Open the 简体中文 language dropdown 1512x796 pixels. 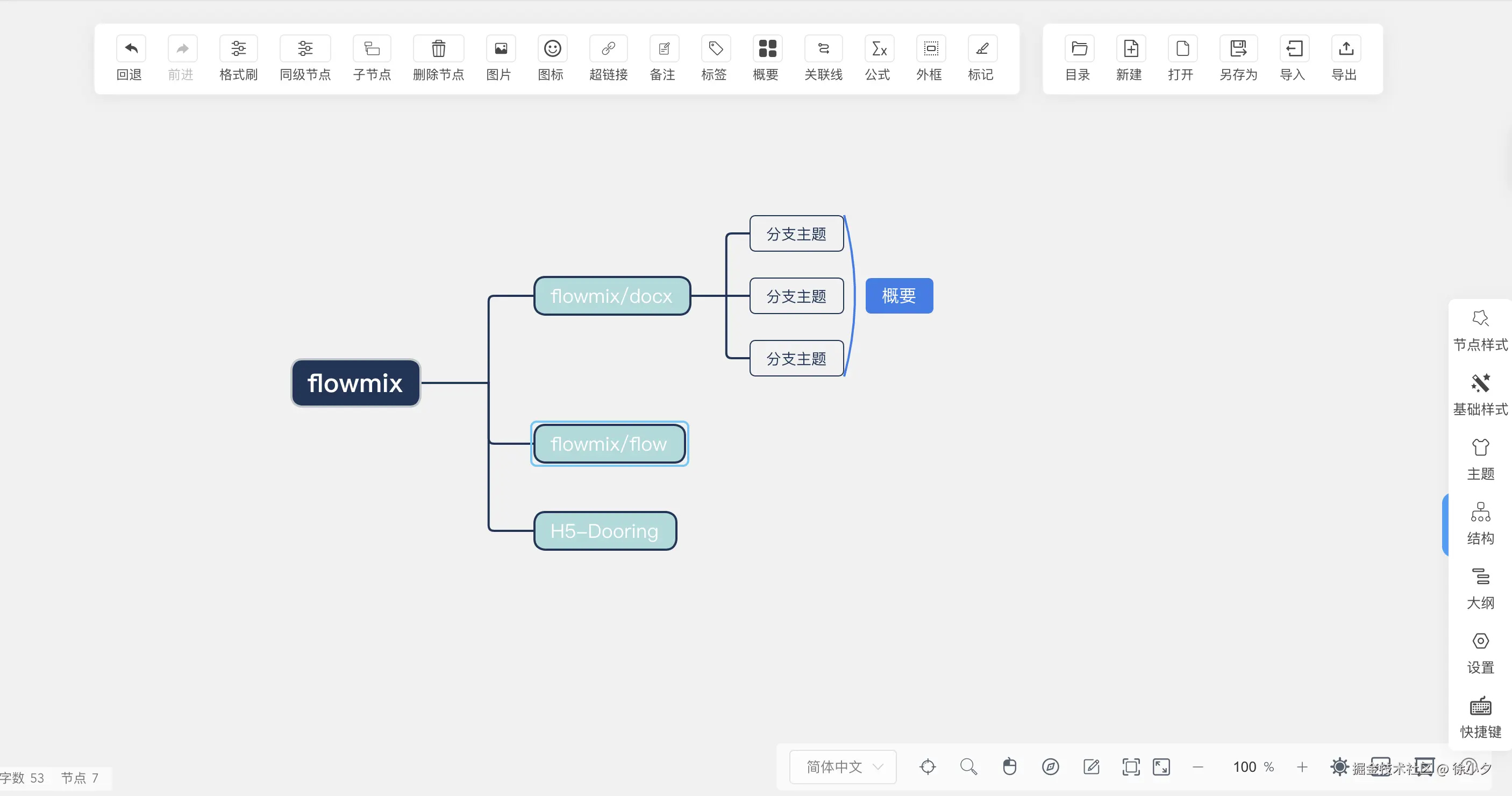(843, 766)
